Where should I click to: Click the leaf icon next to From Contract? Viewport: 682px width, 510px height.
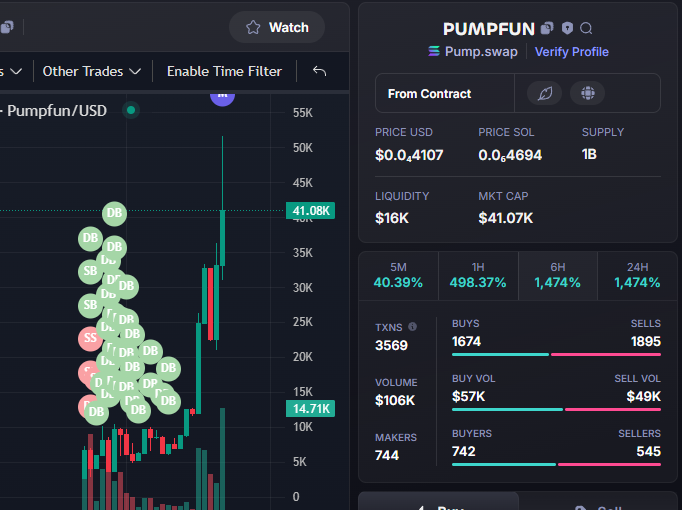pyautogui.click(x=545, y=93)
